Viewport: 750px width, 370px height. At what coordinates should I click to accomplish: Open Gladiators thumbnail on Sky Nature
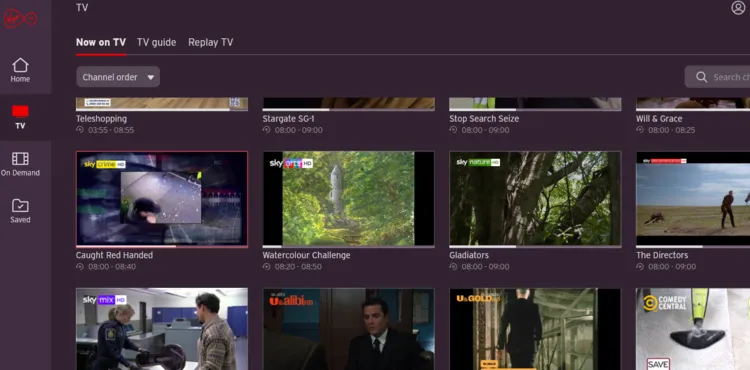point(535,198)
